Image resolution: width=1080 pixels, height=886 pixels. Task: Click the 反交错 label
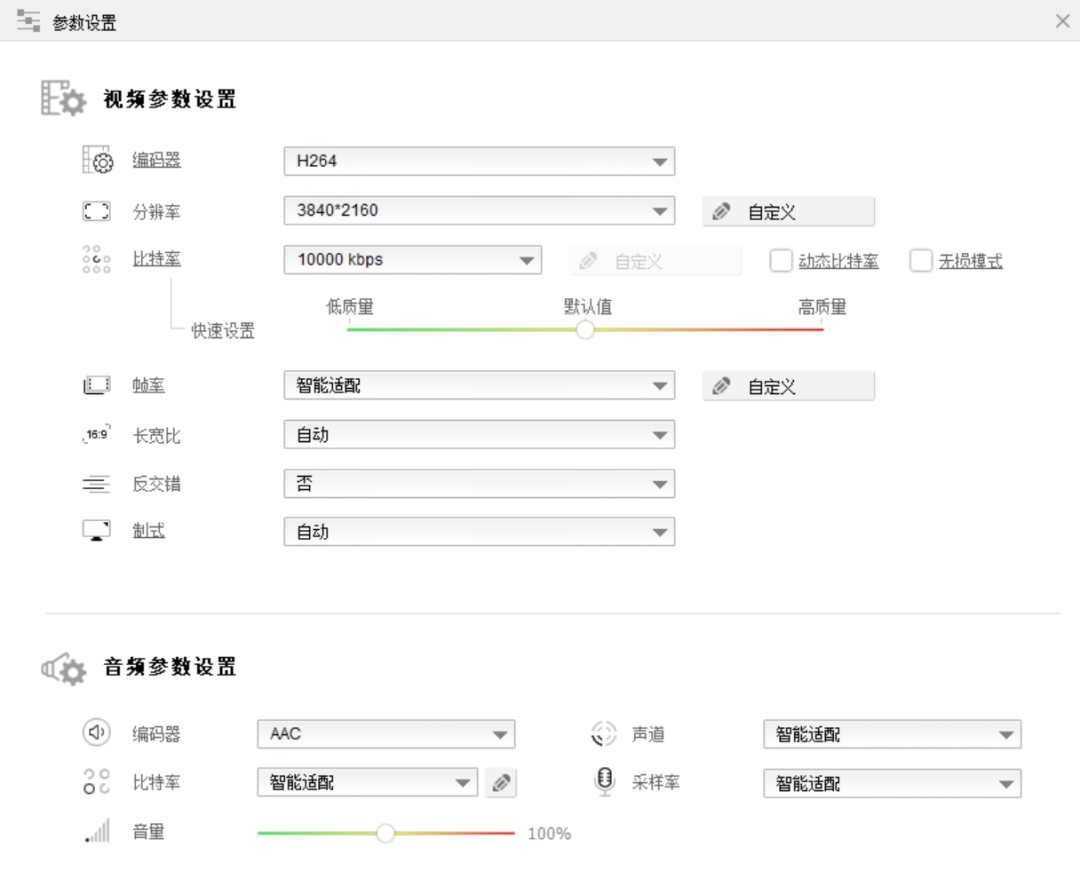pos(156,484)
